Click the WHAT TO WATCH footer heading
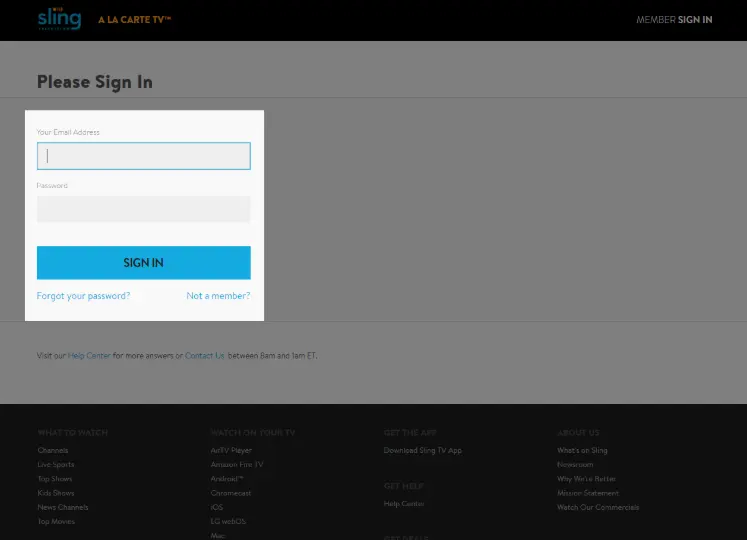This screenshot has height=540, width=747. point(73,433)
